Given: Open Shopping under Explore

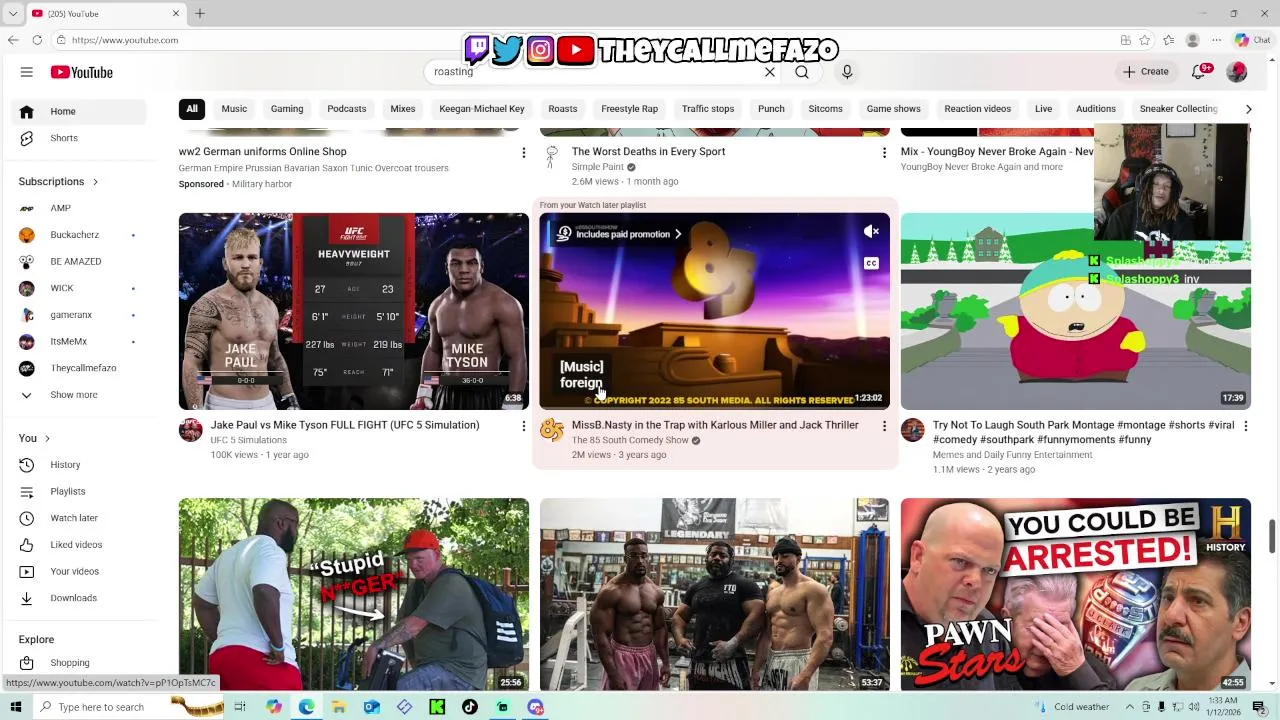Looking at the screenshot, I should click(80, 663).
